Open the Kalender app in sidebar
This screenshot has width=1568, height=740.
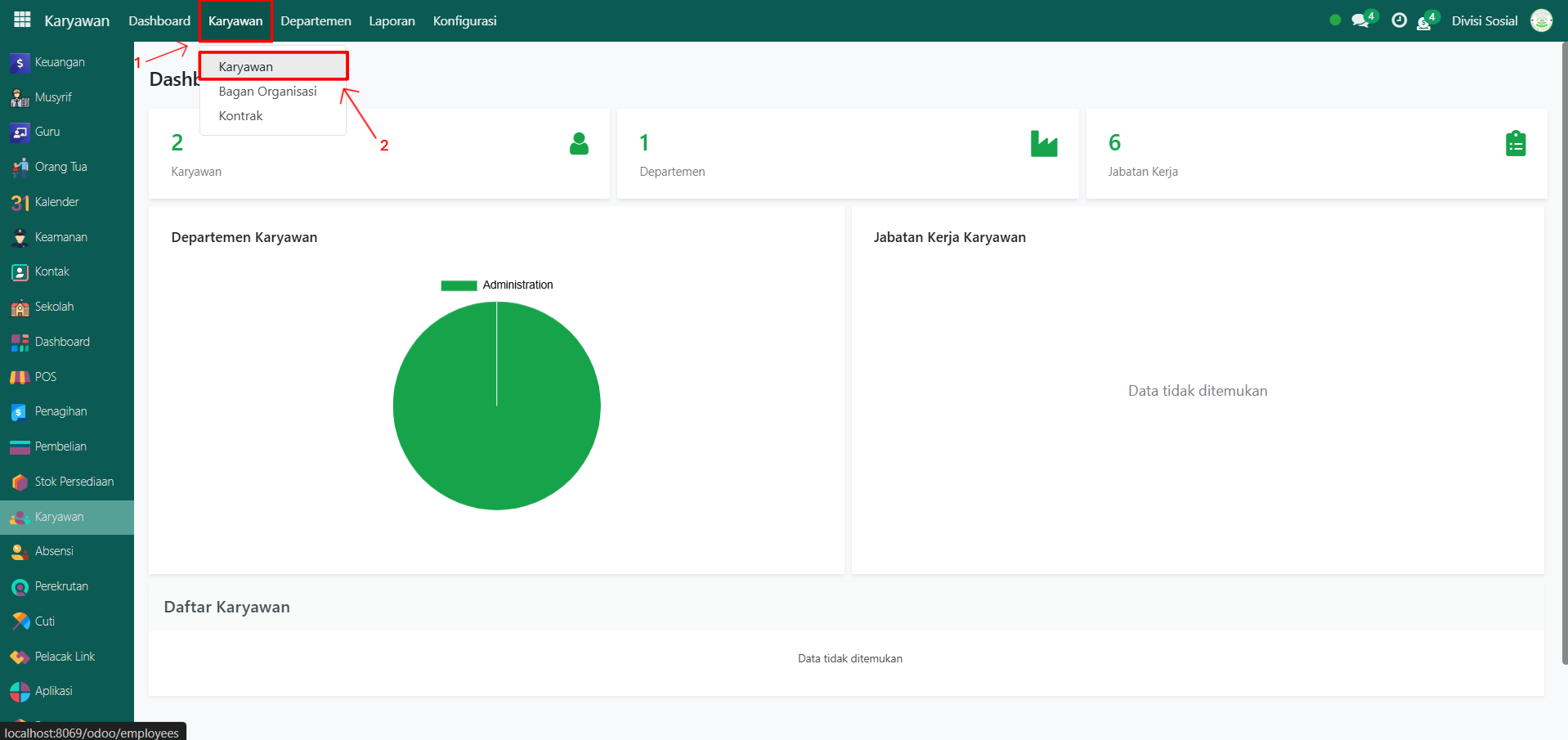click(x=56, y=202)
